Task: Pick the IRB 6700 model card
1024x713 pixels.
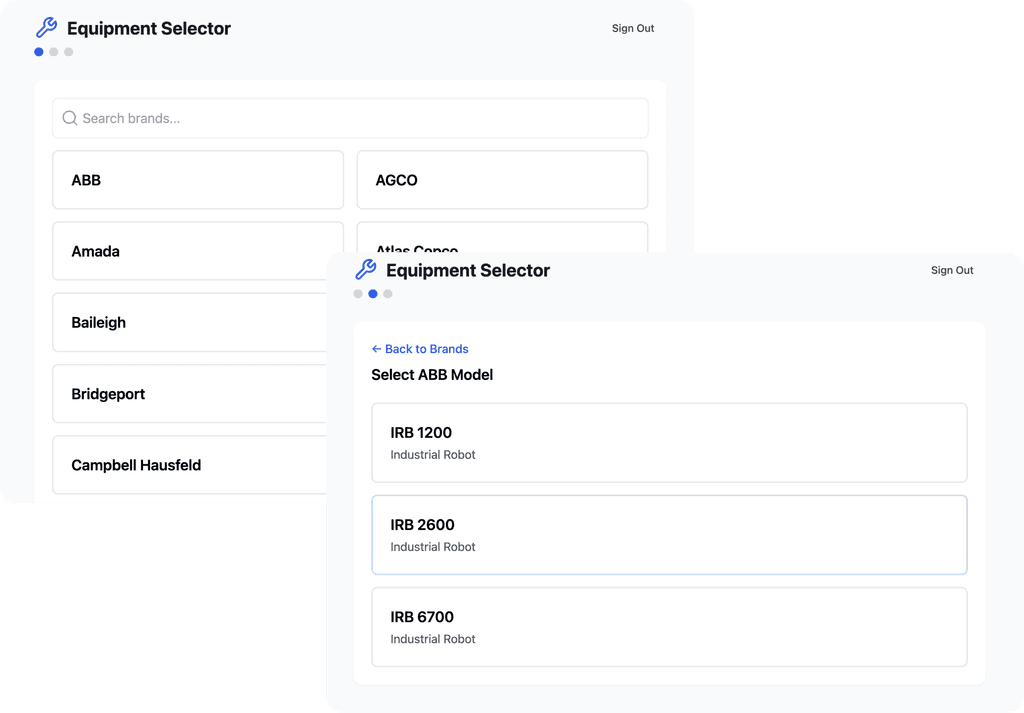Action: pos(669,626)
